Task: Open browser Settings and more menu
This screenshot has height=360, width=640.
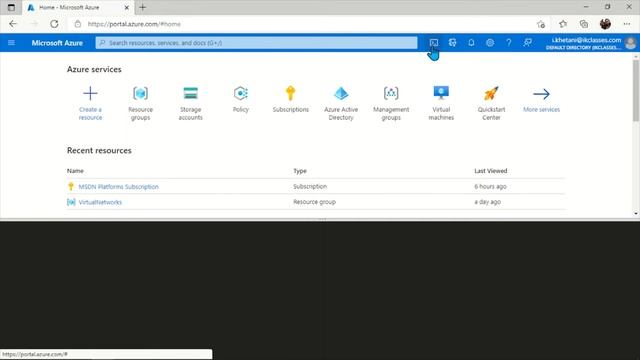Action: [627, 24]
